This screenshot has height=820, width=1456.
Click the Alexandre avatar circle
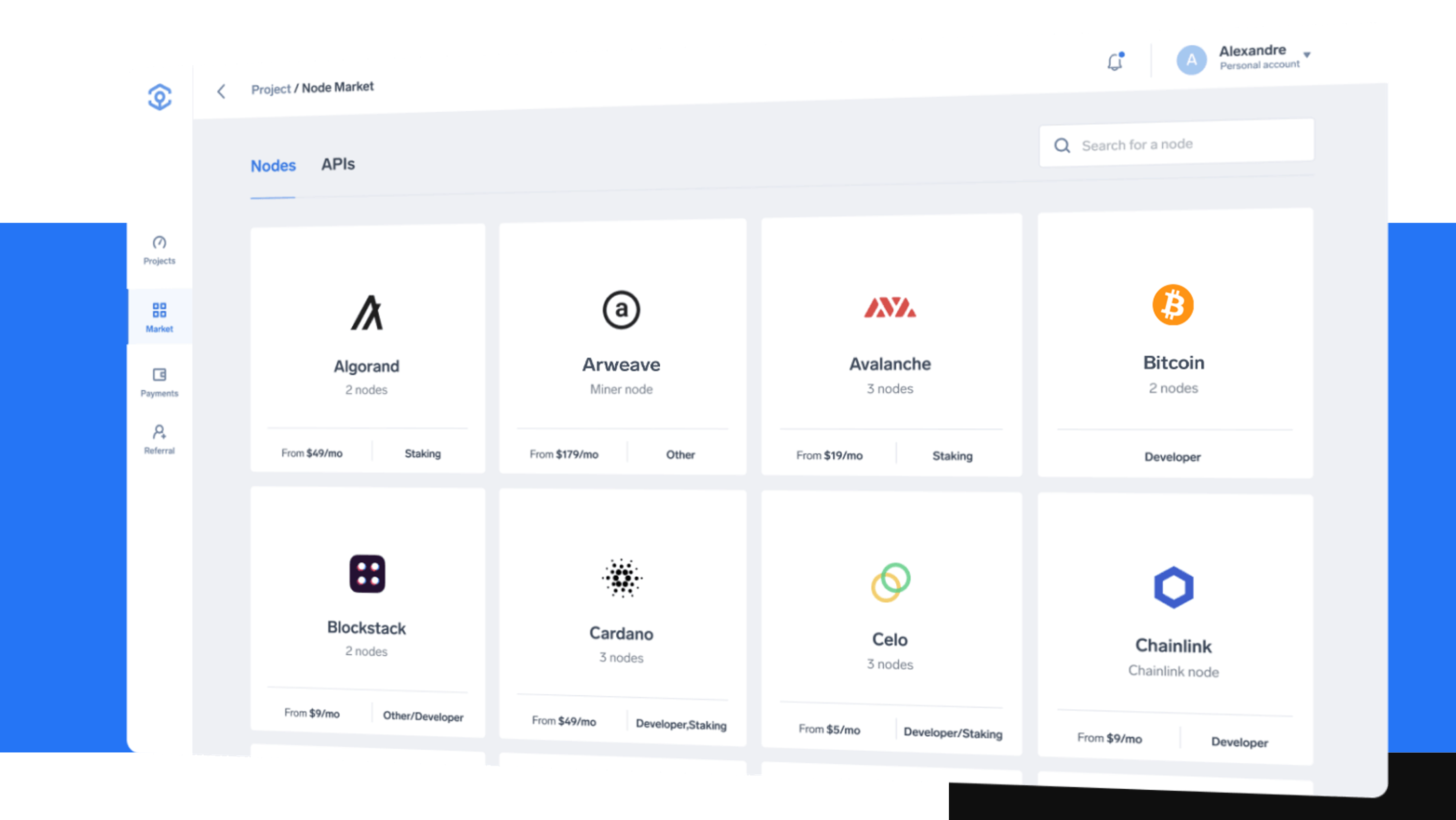(x=1192, y=60)
